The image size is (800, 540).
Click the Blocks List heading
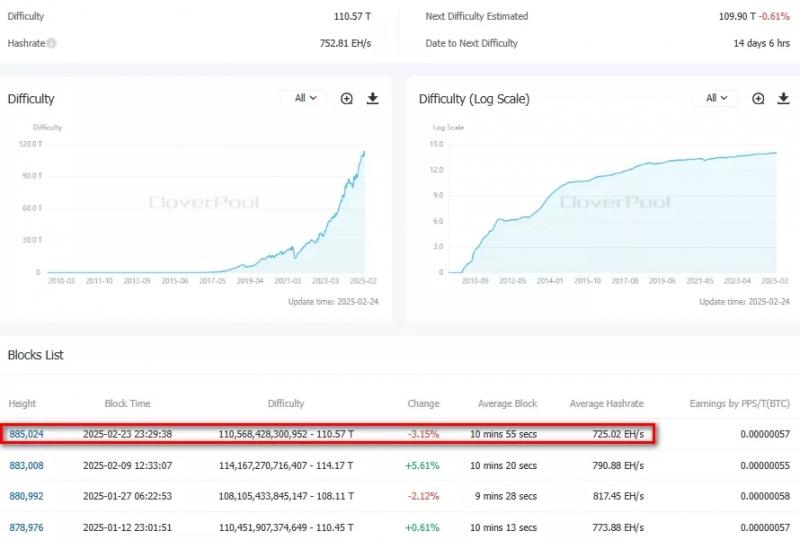[36, 355]
